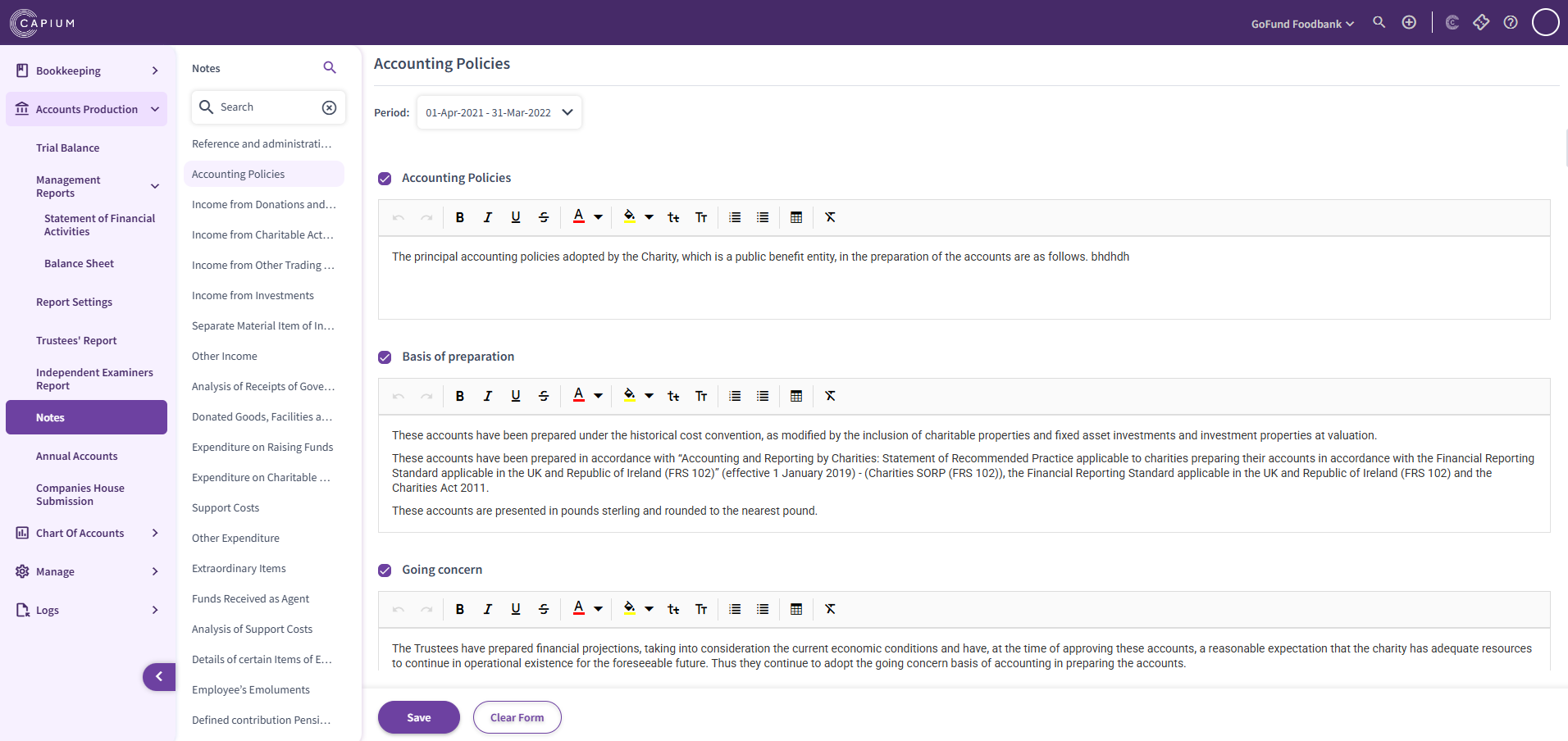1568x741 pixels.
Task: Insert table in the Going concern editor
Action: [x=796, y=609]
